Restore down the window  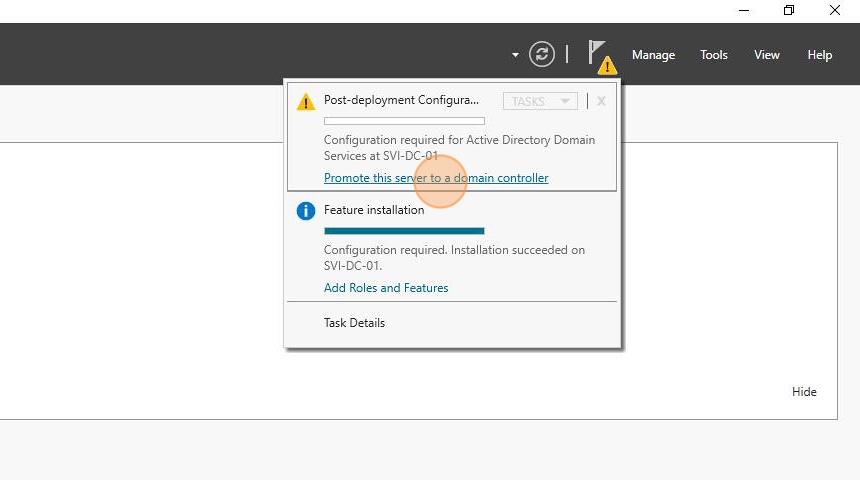click(789, 10)
